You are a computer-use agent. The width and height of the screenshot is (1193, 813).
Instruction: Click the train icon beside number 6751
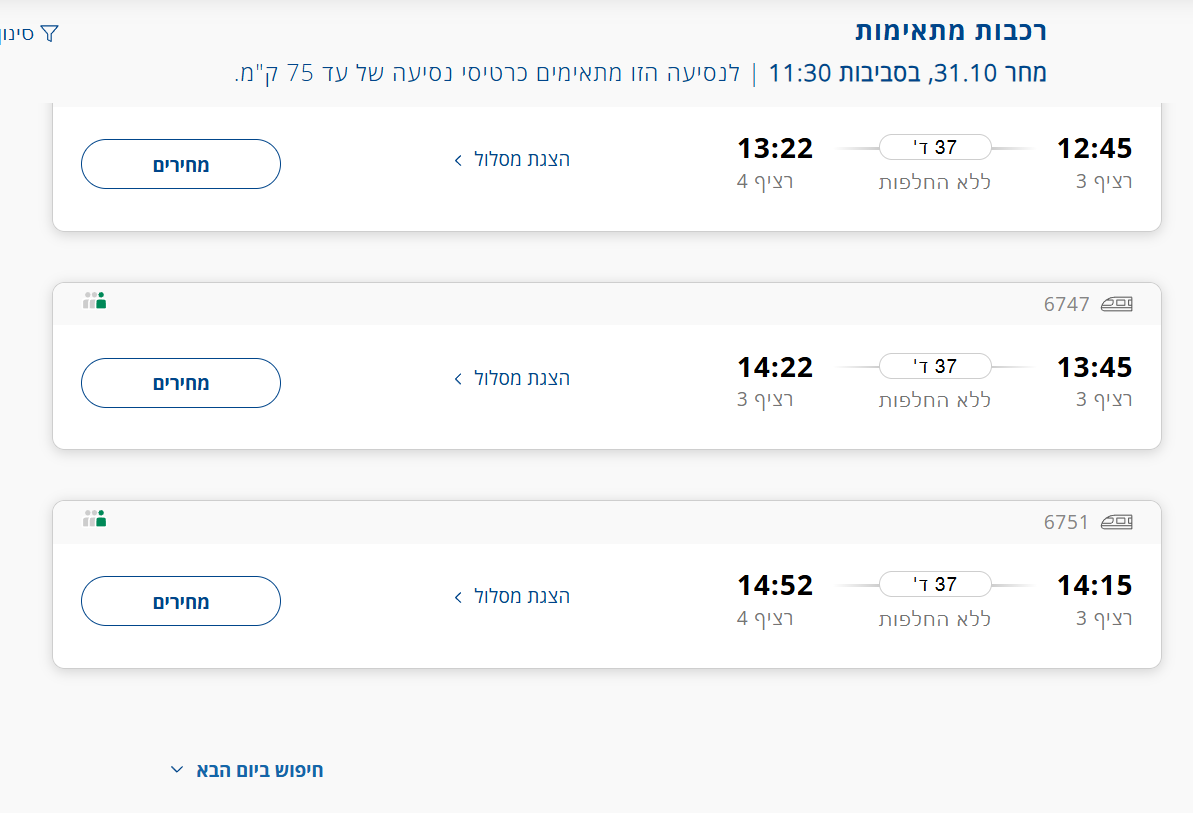pyautogui.click(x=1117, y=522)
